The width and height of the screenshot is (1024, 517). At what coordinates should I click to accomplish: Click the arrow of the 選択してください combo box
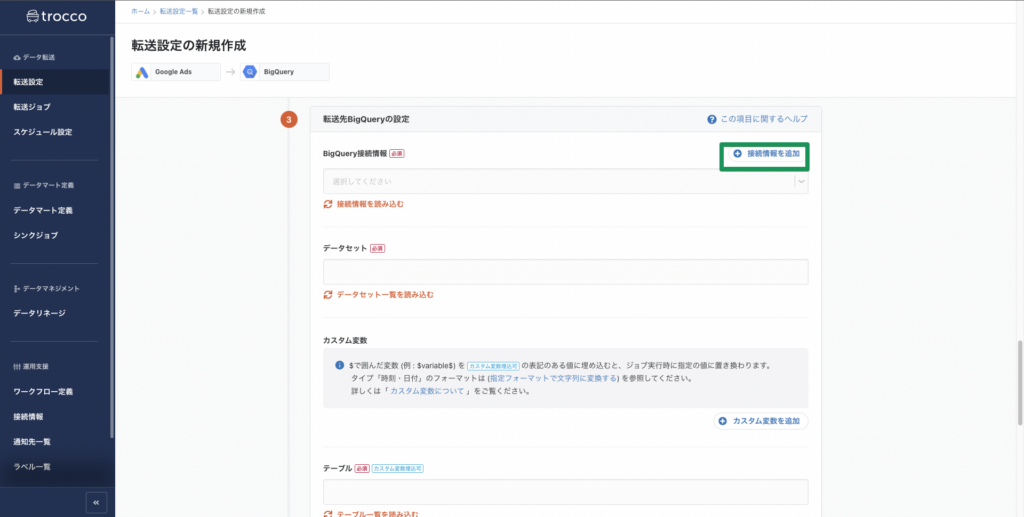click(800, 182)
